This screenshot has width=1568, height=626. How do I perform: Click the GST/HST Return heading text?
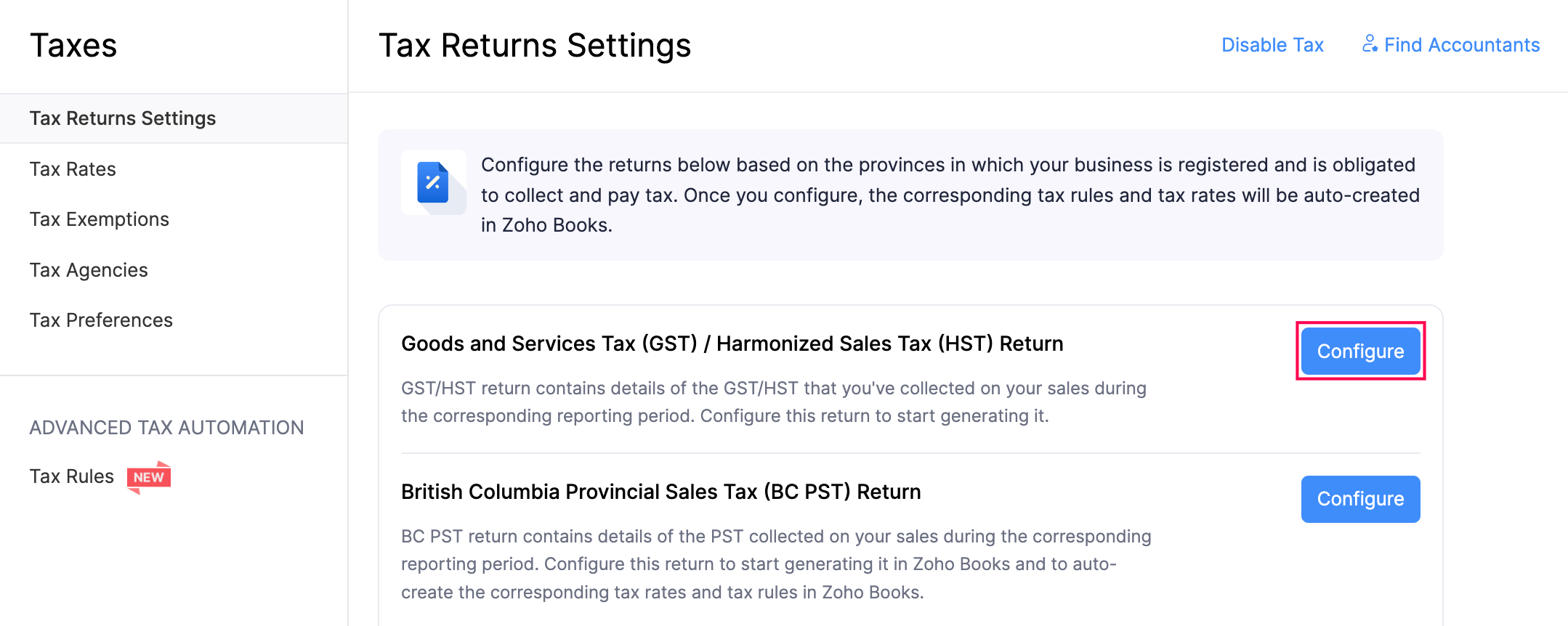(732, 343)
